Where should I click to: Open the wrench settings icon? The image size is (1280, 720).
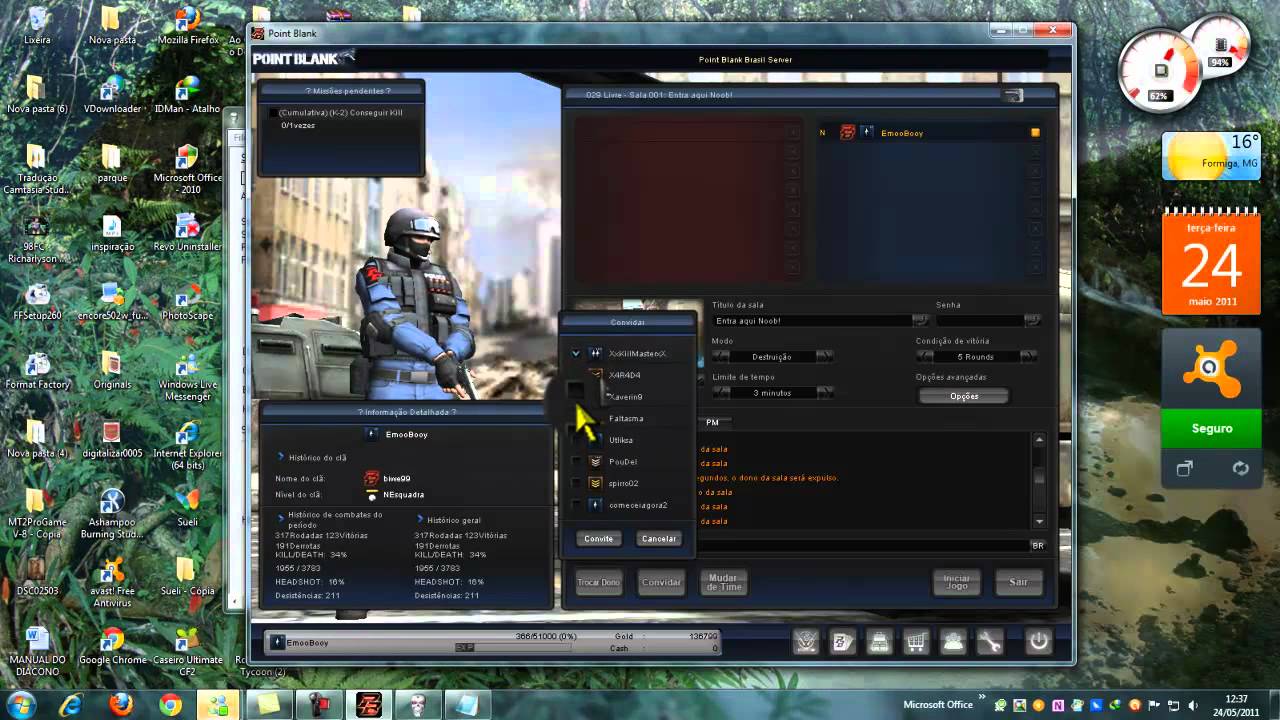pos(989,642)
